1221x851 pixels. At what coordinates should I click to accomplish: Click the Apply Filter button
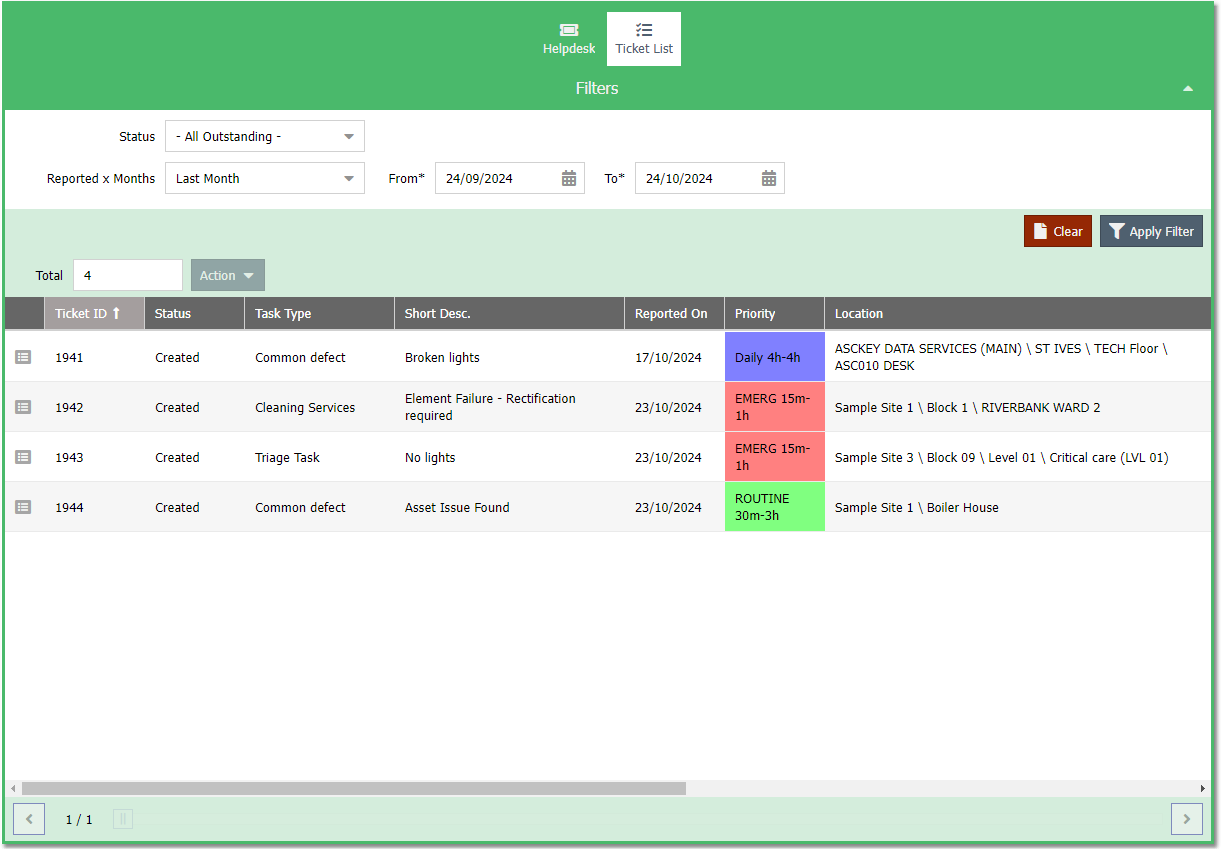(x=1151, y=231)
